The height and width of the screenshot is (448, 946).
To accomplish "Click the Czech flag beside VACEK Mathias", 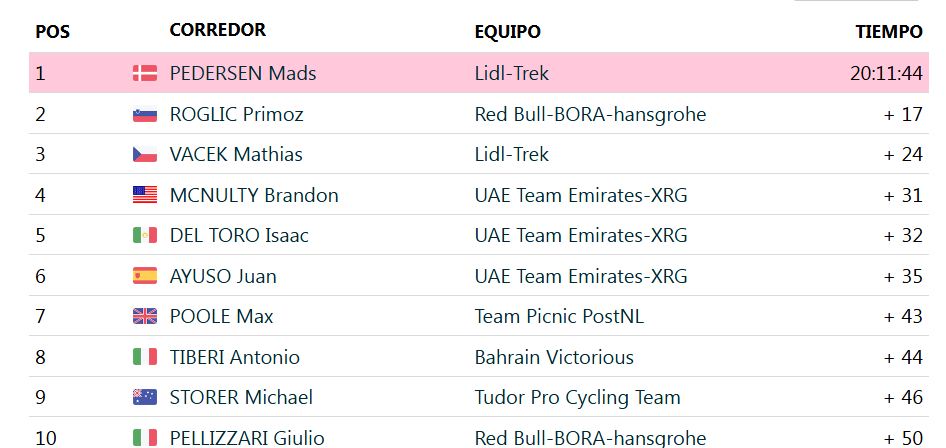I will (145, 154).
